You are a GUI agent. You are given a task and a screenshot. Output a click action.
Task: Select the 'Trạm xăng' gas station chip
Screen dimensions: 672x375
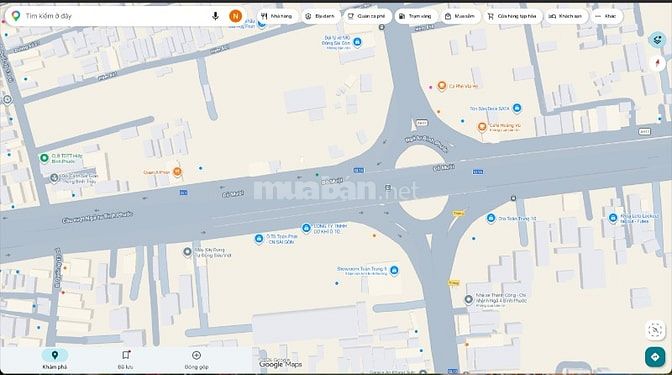coord(415,16)
